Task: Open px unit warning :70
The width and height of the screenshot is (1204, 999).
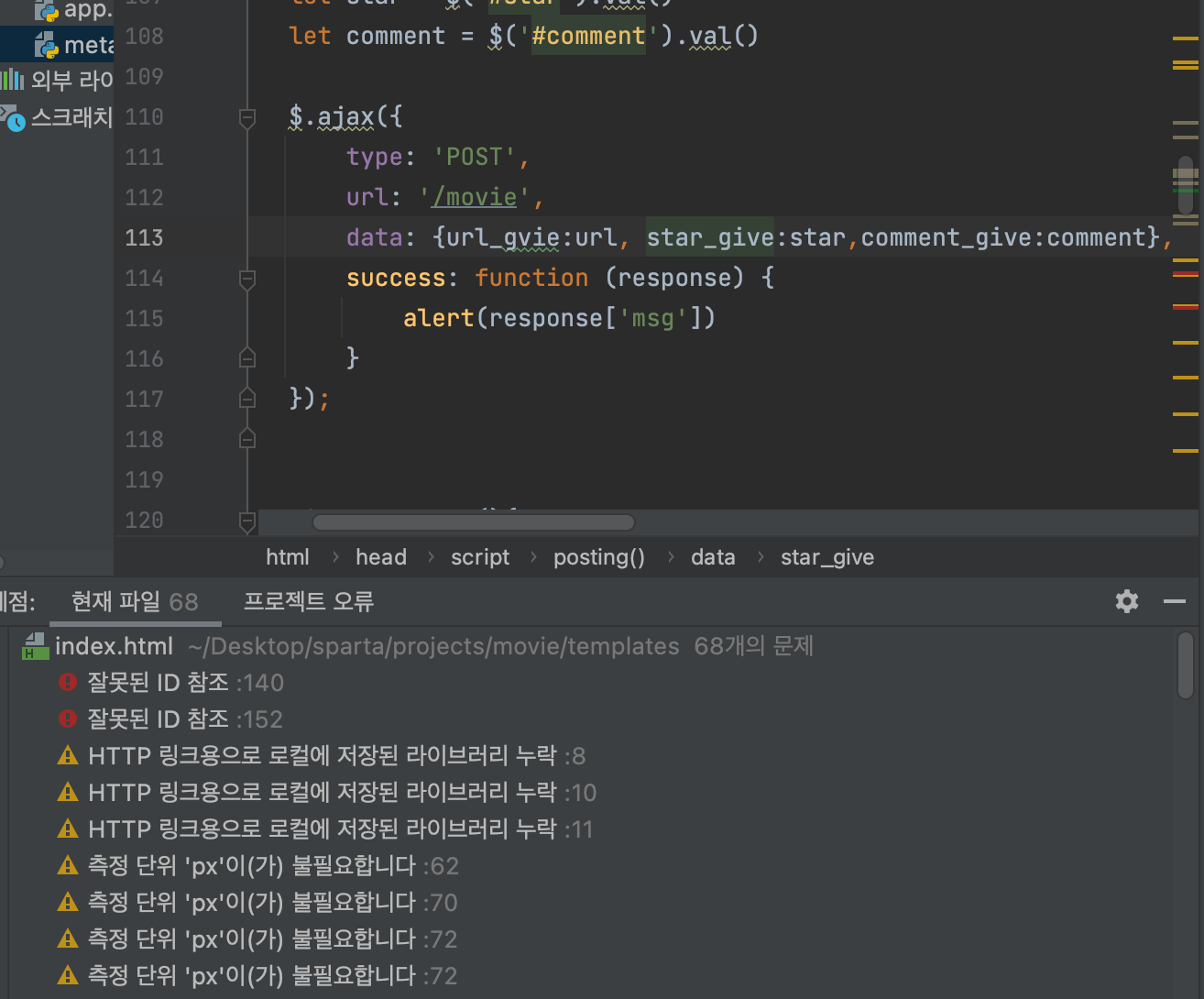Action: pyautogui.click(x=591, y=902)
